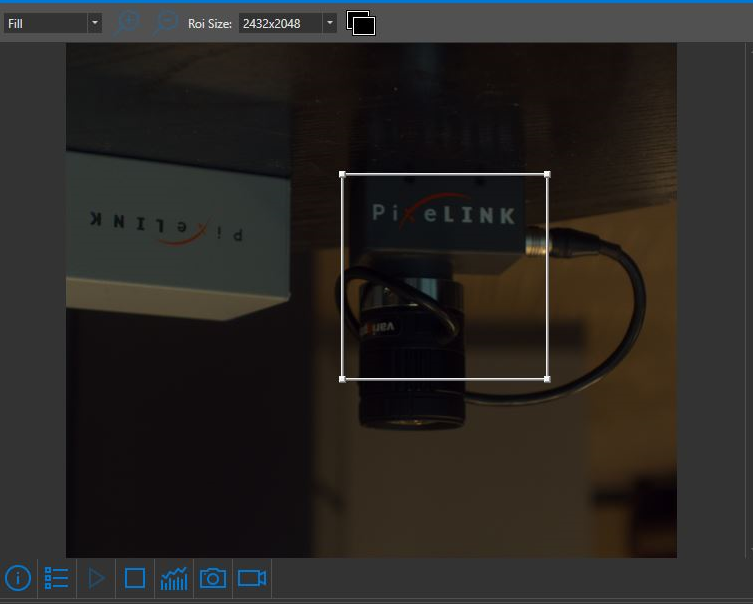Click the Fill text in view combo box
The height and width of the screenshot is (604, 753).
tap(15, 24)
